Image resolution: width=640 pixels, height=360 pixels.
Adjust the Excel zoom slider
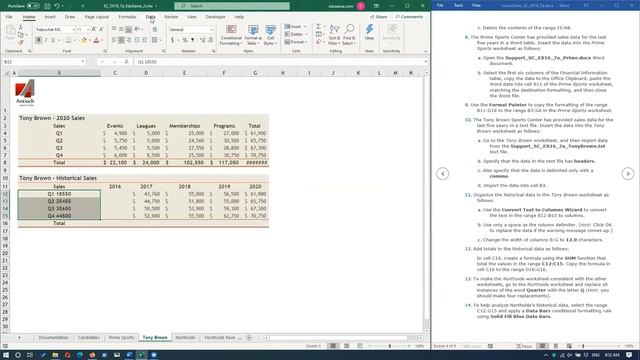point(390,346)
